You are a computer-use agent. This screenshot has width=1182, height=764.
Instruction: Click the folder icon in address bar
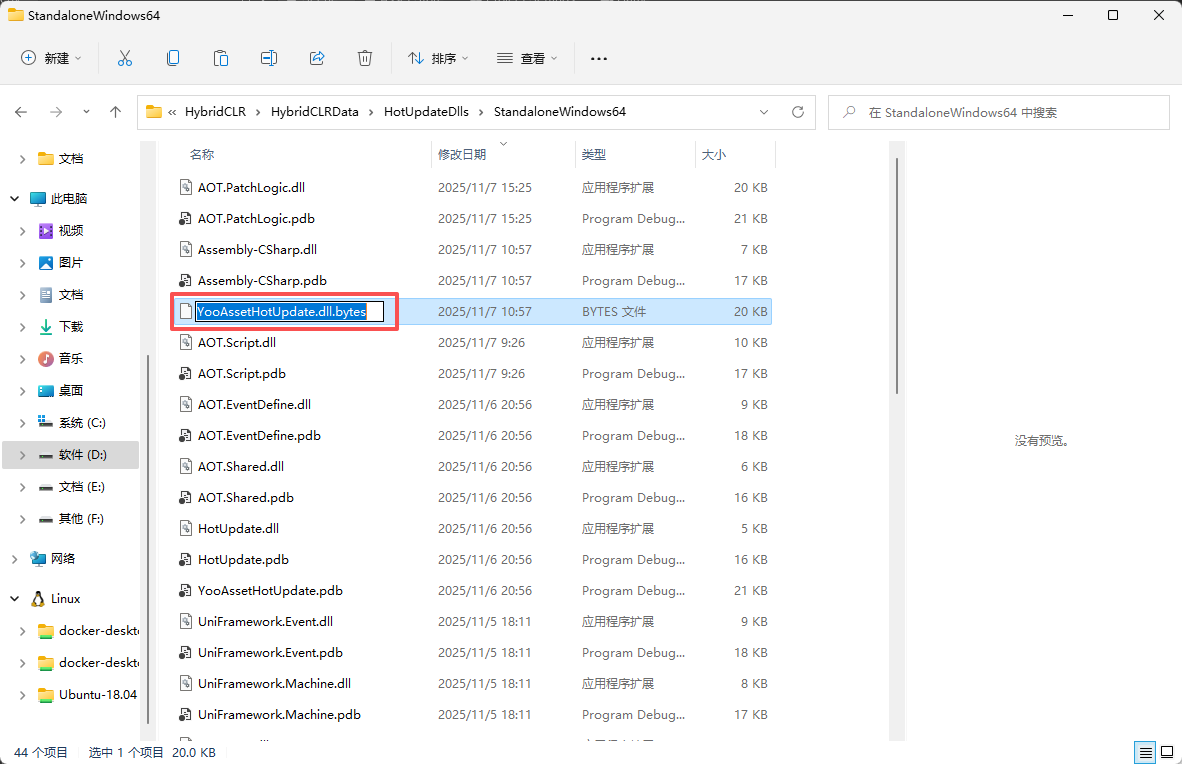pyautogui.click(x=154, y=112)
